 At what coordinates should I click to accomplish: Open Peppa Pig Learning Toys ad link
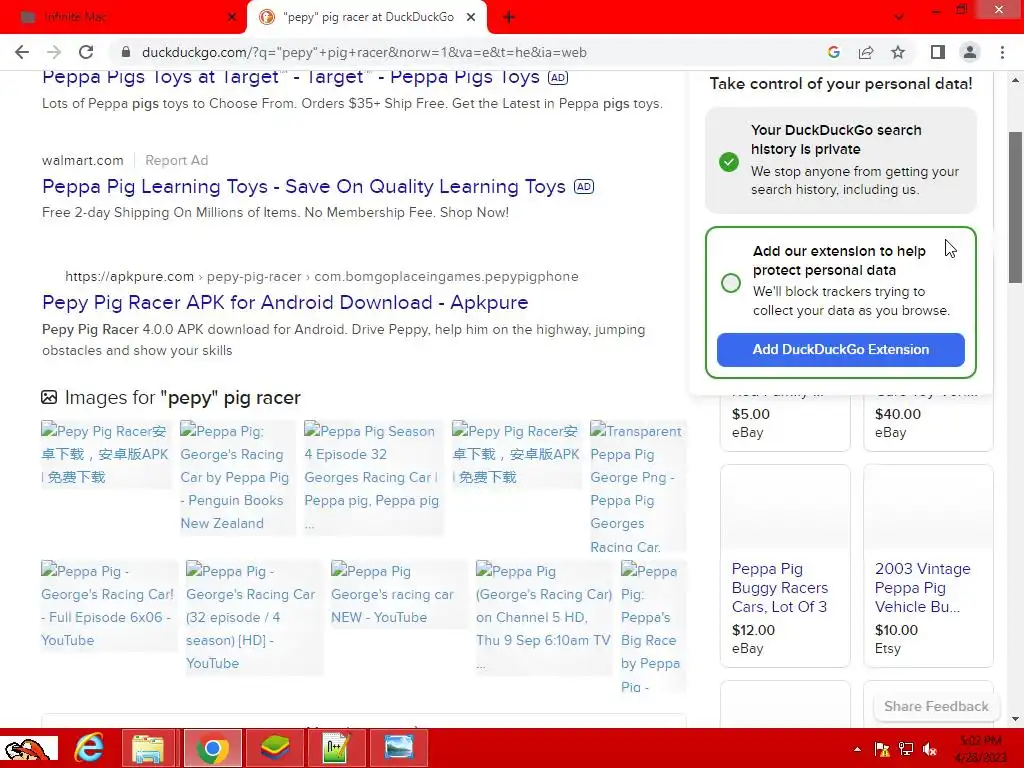click(304, 187)
